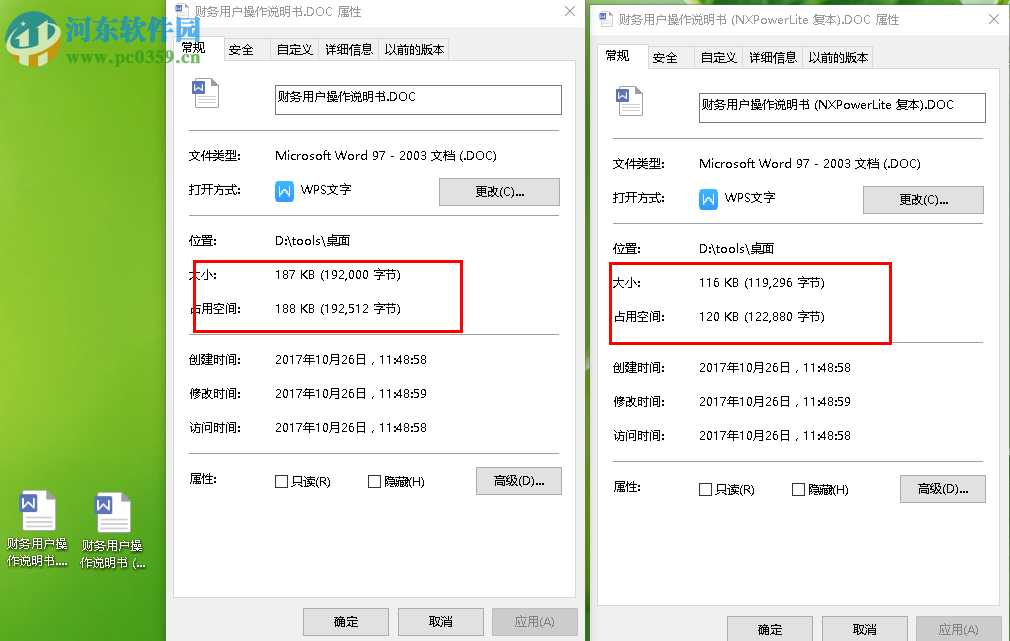Open the 财务用户操作说明书 desktop file icon
This screenshot has width=1010, height=641.
pyautogui.click(x=38, y=511)
